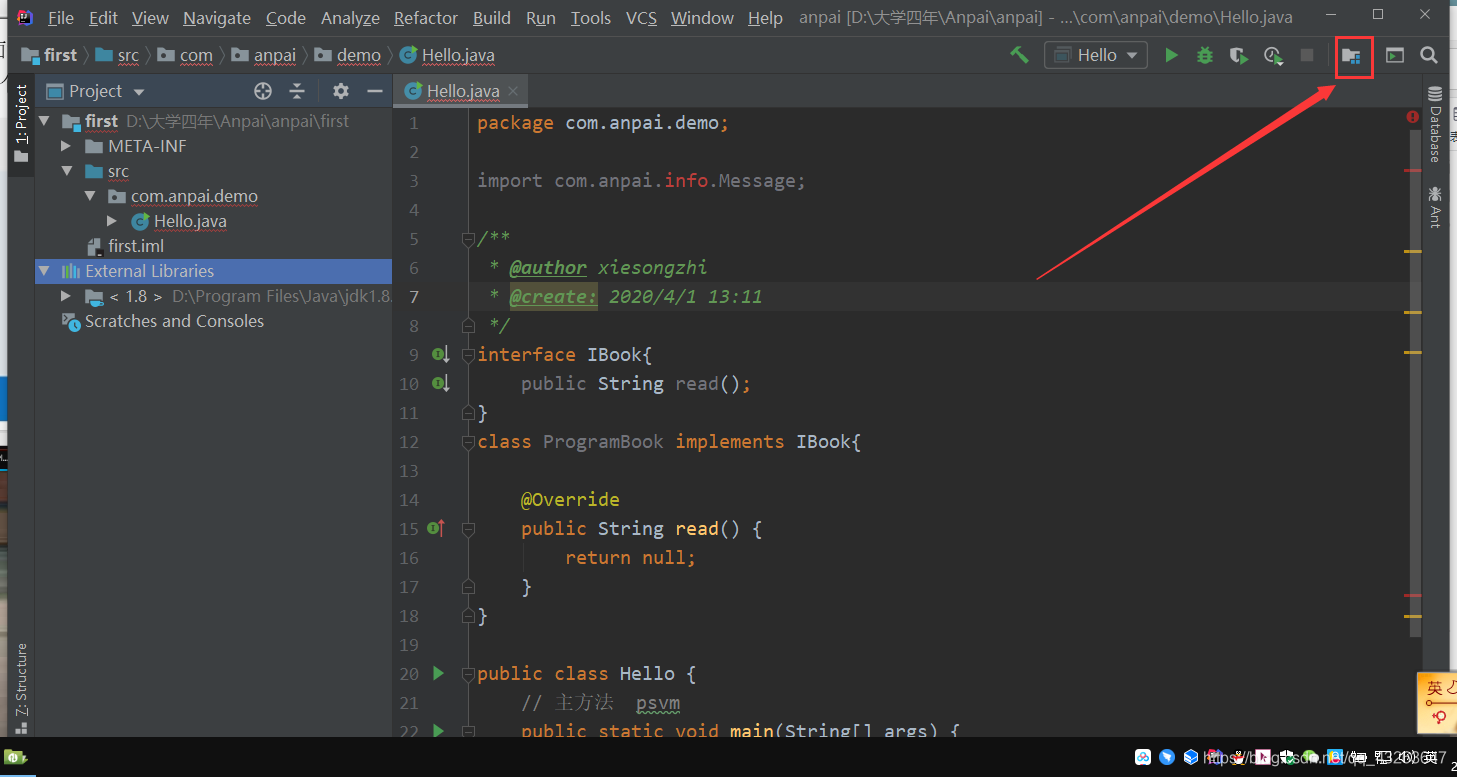The image size is (1457, 777).
Task: Open the Database tool window
Action: pyautogui.click(x=1435, y=124)
